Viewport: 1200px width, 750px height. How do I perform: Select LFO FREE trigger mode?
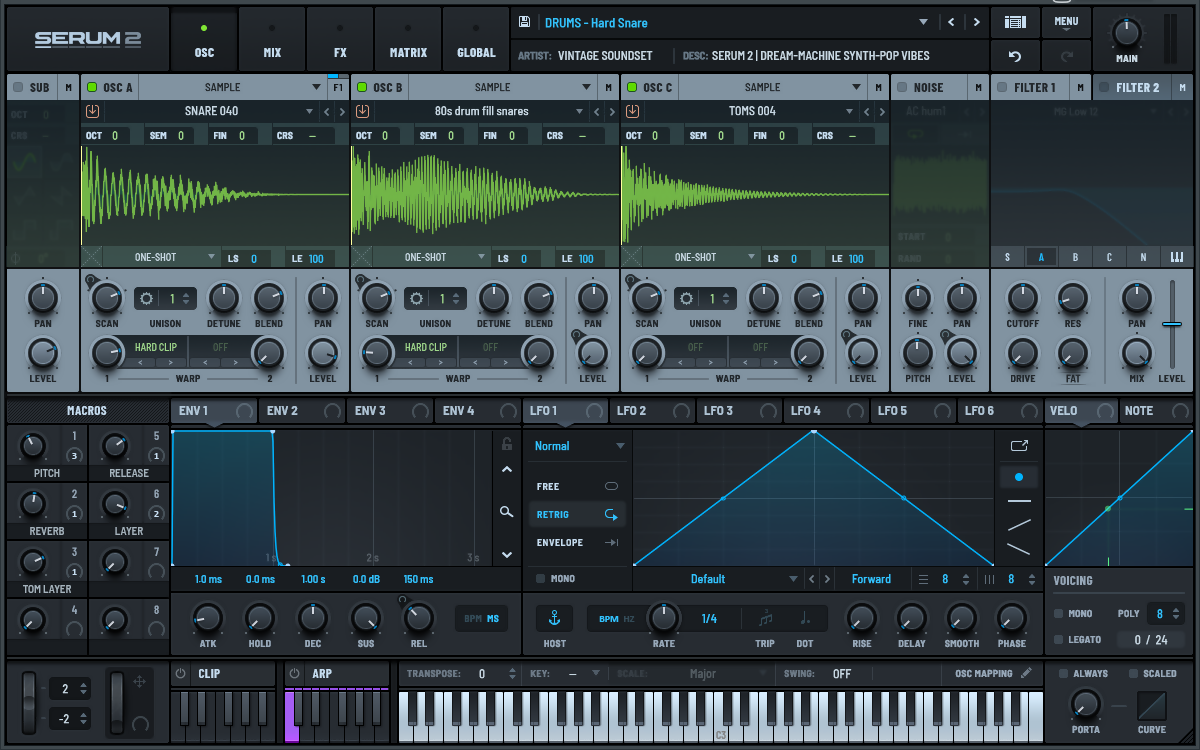577,486
